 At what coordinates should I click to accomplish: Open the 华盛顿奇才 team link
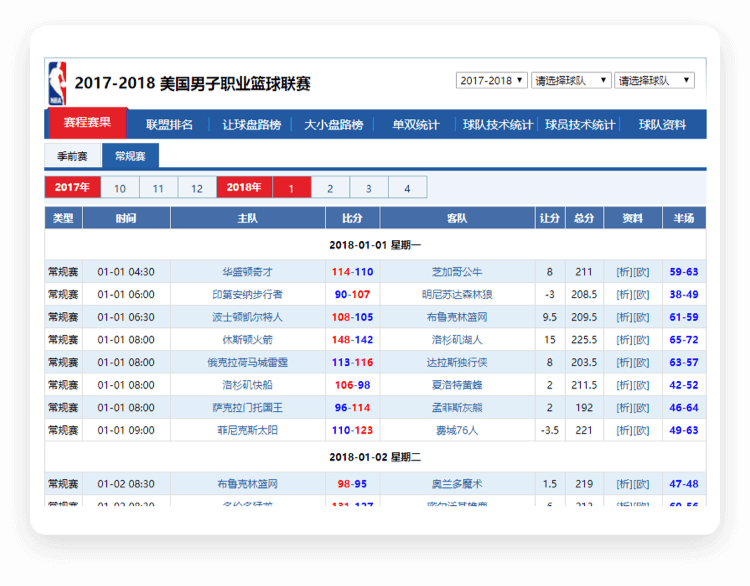tap(247, 272)
